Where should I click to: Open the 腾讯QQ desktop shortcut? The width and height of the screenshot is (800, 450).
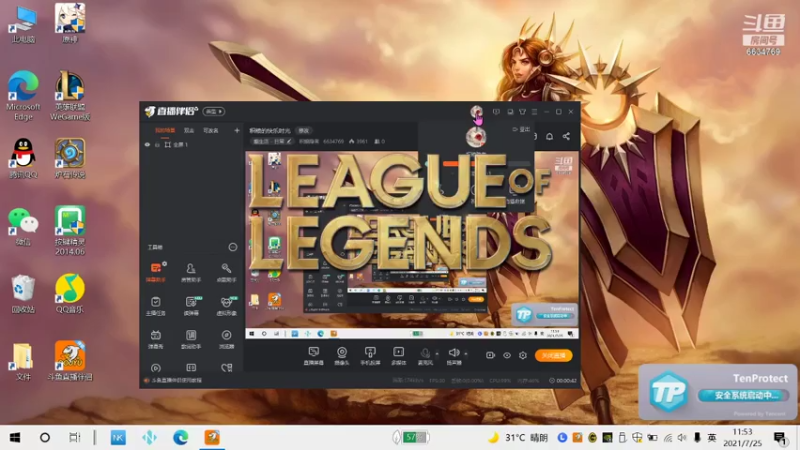(23, 158)
